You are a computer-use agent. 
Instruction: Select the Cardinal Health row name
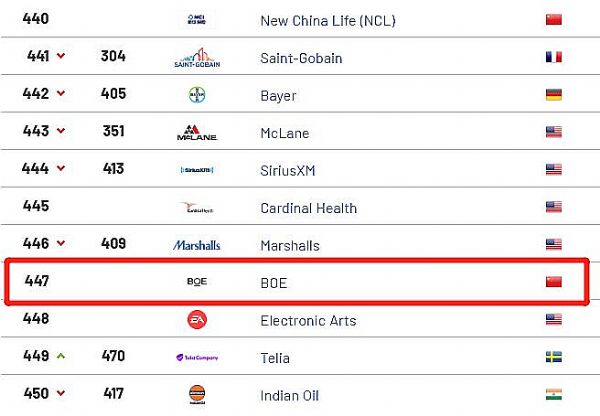point(308,208)
